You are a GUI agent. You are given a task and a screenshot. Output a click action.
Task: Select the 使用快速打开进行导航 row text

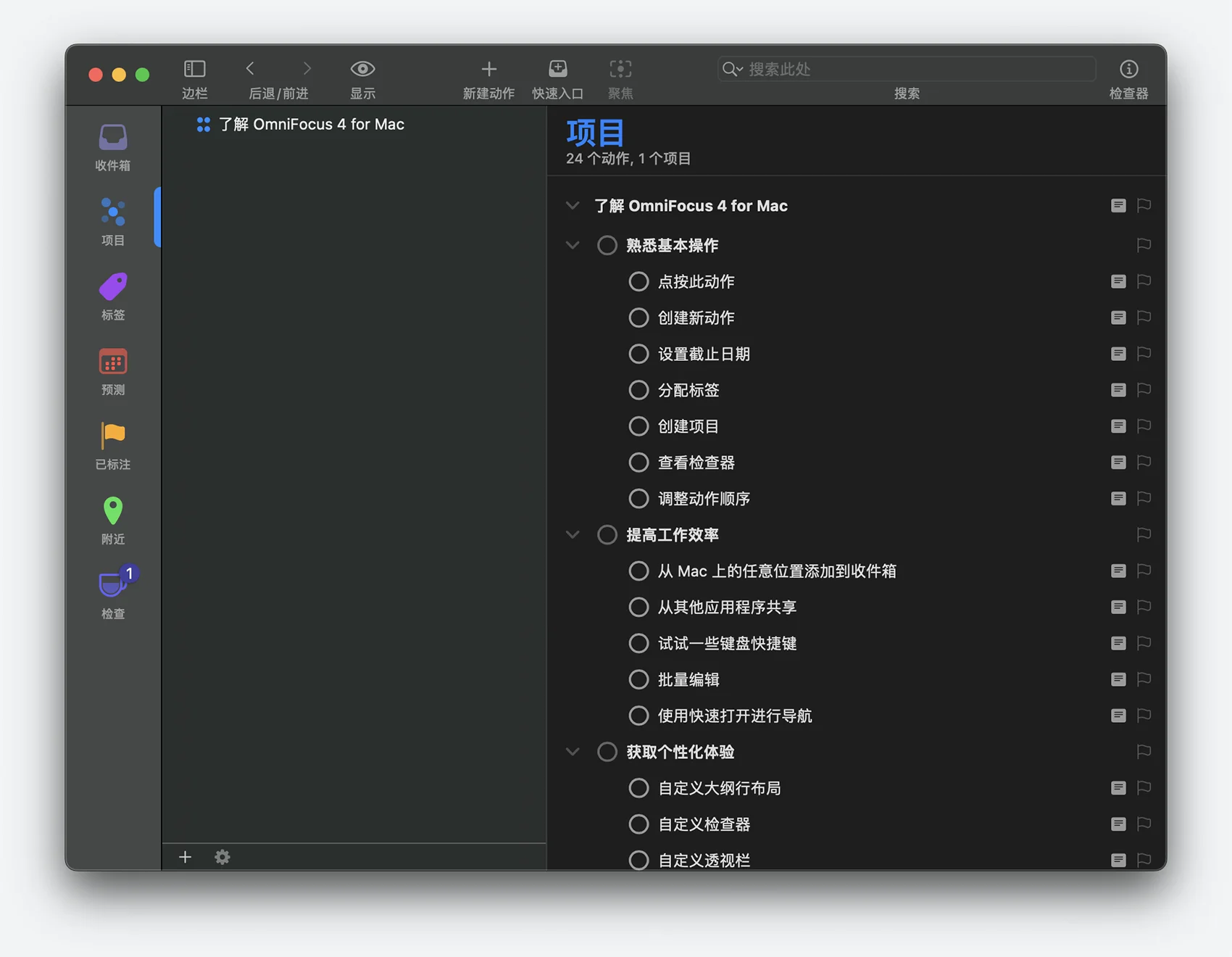click(735, 716)
